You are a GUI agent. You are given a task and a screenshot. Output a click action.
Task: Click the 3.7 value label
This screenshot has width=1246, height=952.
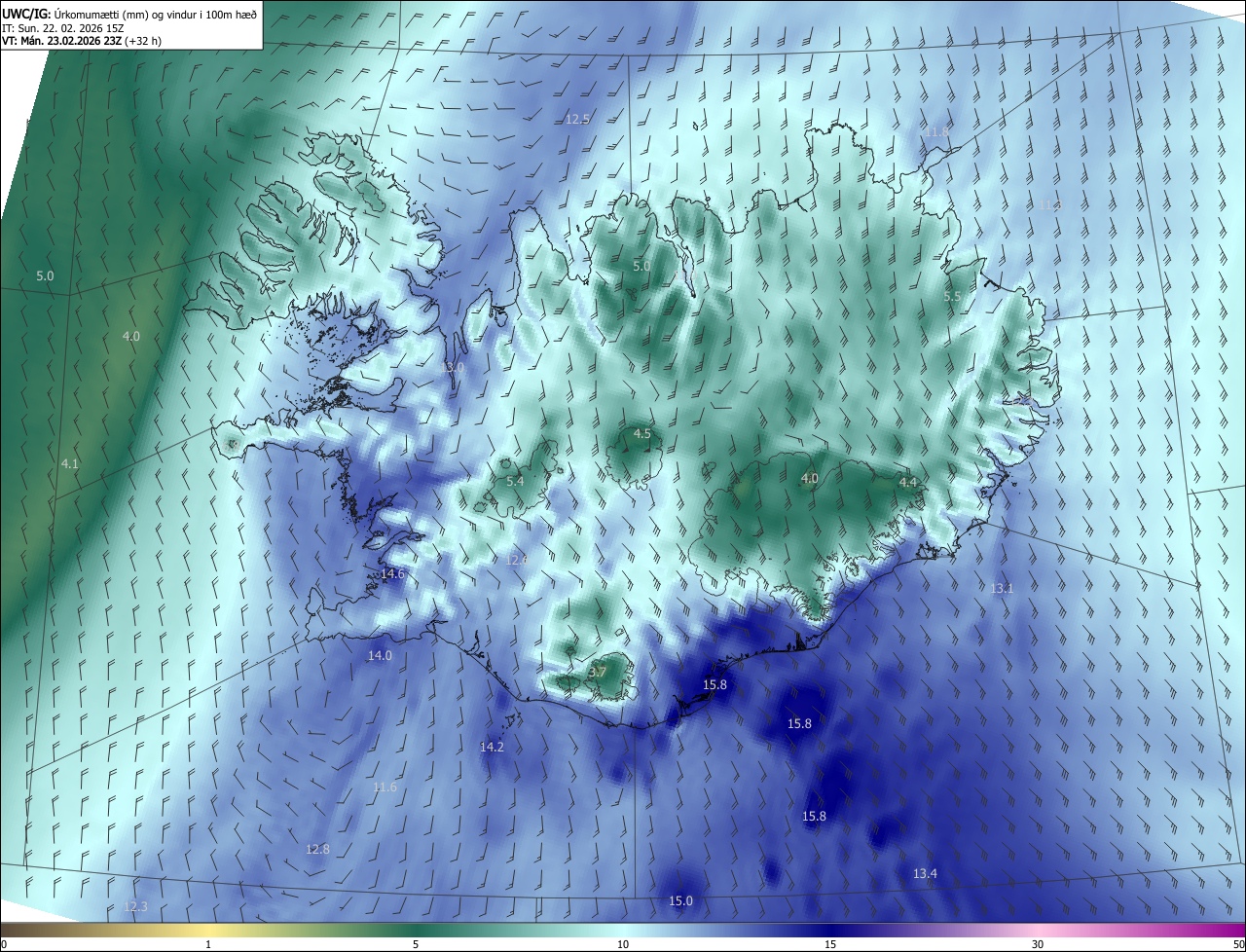[598, 673]
